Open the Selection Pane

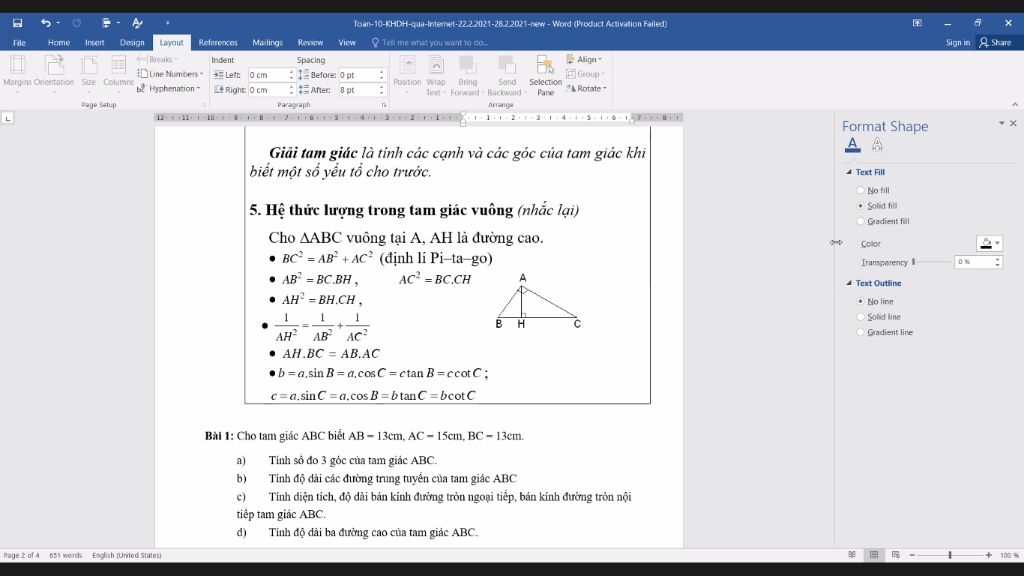click(x=545, y=75)
